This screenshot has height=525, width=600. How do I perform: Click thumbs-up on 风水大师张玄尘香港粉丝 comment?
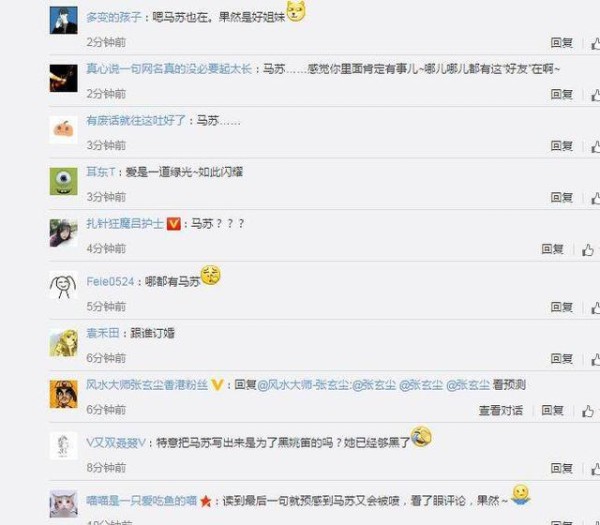pyautogui.click(x=588, y=411)
